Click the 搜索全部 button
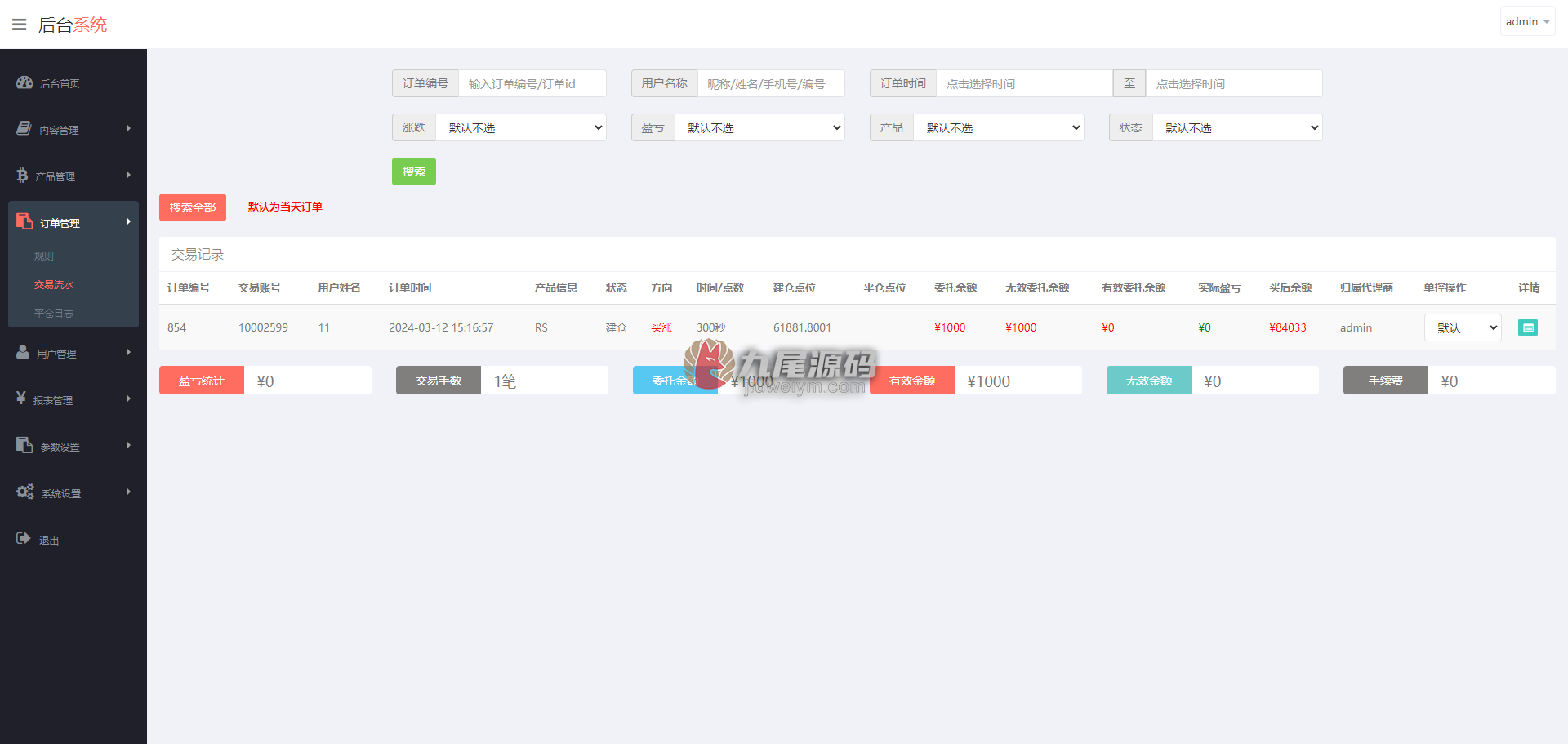The width and height of the screenshot is (1568, 744). (193, 207)
